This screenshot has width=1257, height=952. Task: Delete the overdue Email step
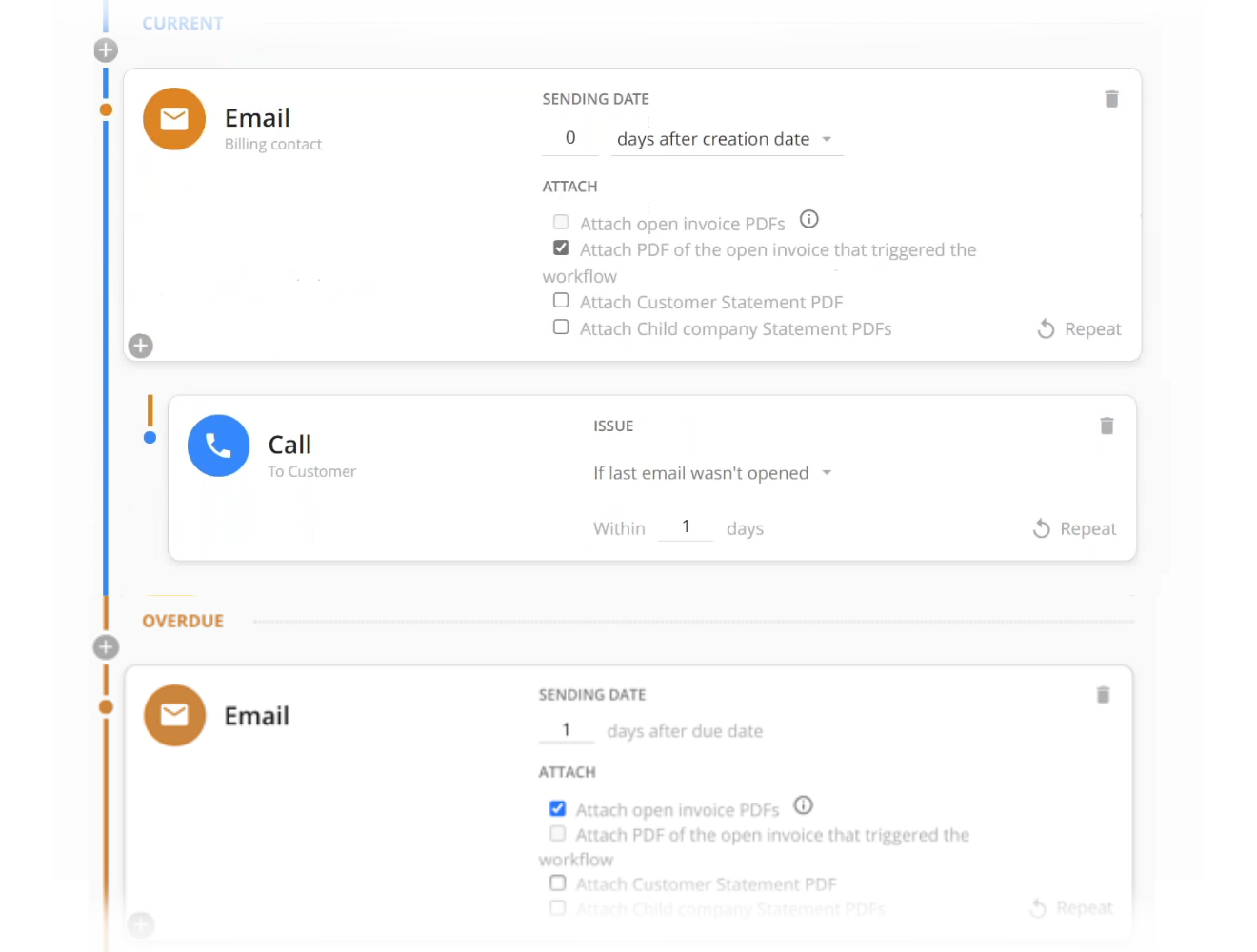[1103, 695]
